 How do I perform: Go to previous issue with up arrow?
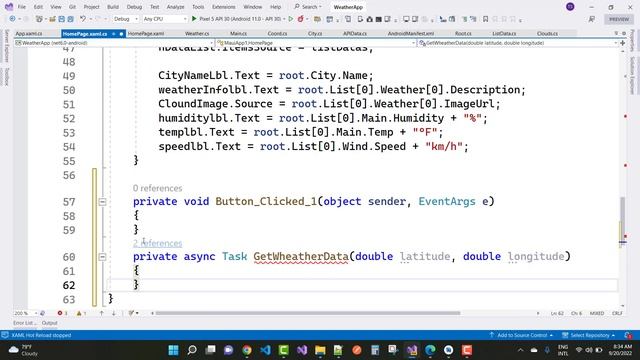(101, 313)
